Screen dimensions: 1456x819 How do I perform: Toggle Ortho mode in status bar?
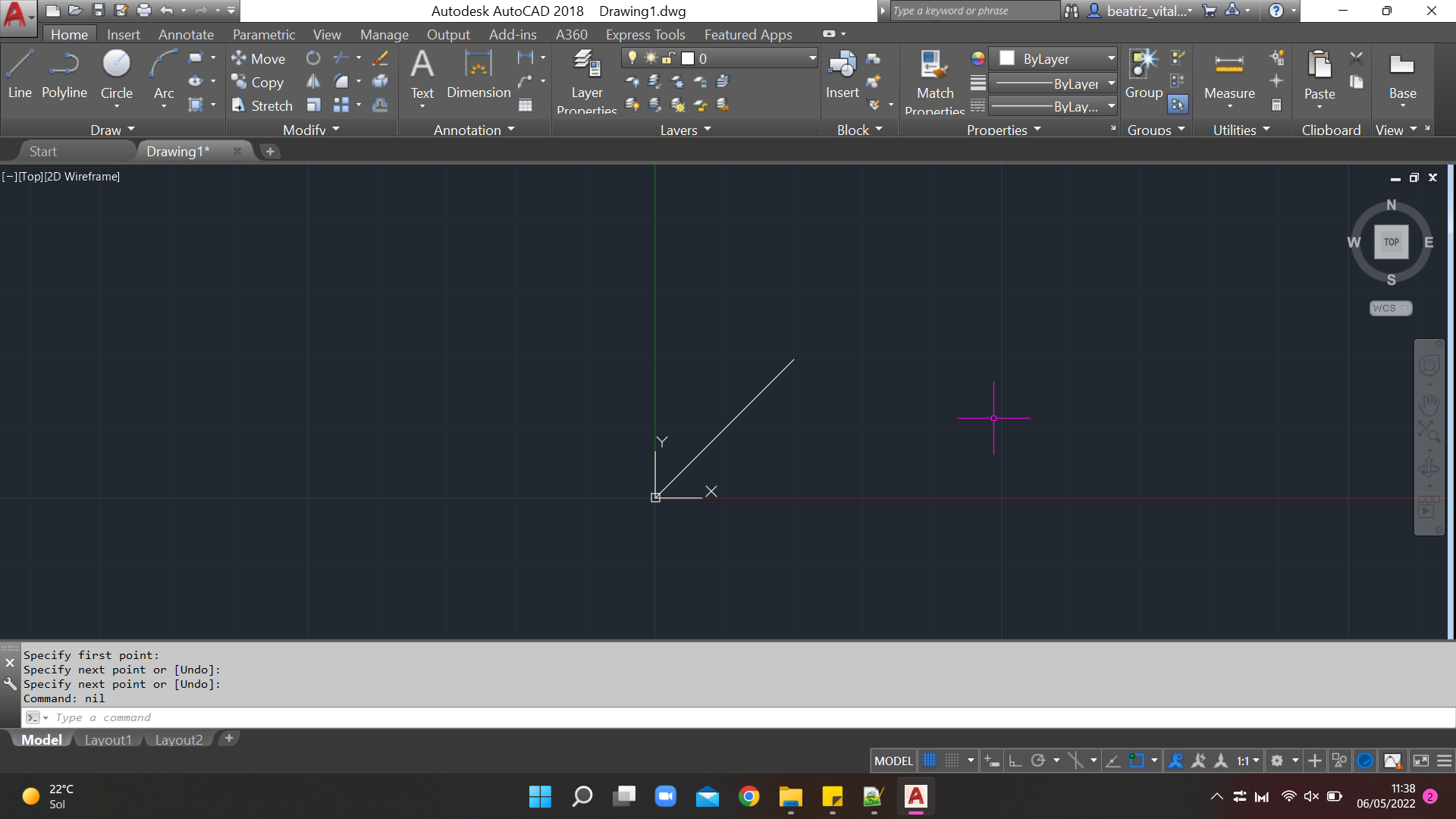[1015, 761]
